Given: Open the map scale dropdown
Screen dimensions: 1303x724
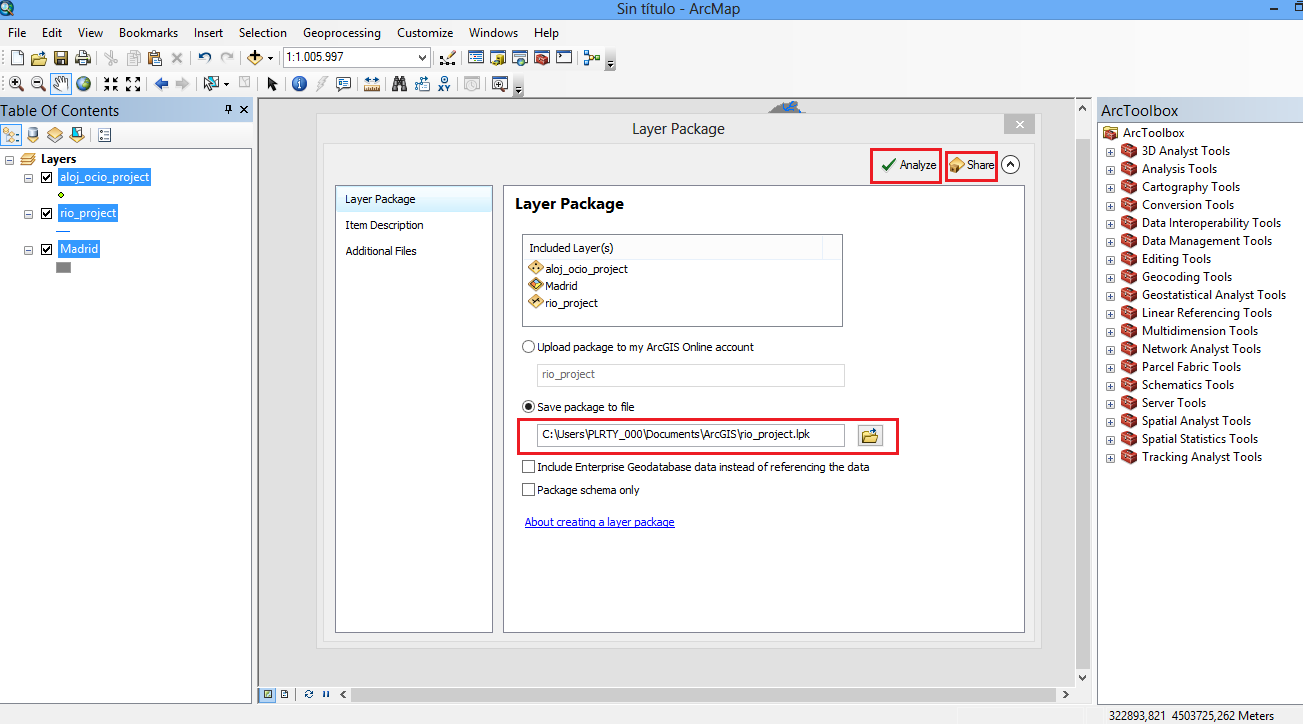Looking at the screenshot, I should (x=422, y=58).
